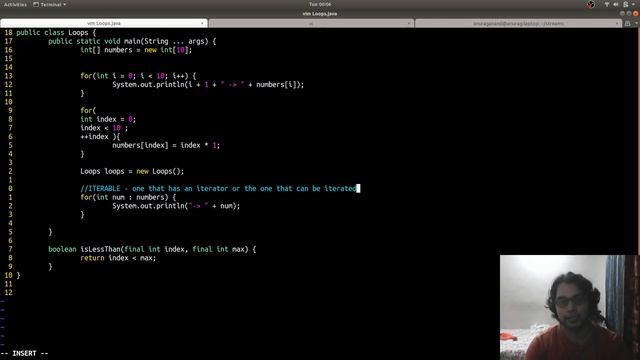
Task: Click the new tab icon
Action: [x=628, y=23]
